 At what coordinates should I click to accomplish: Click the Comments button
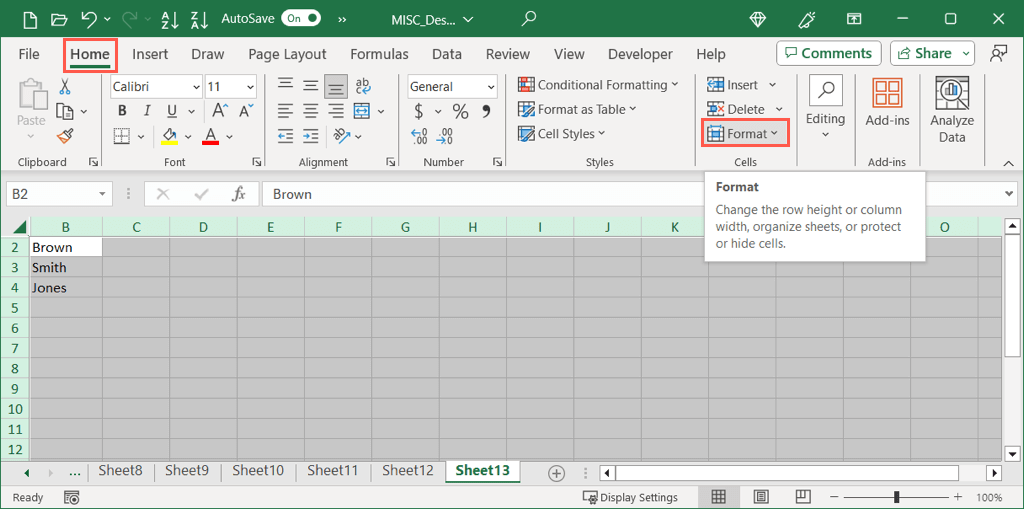tap(828, 53)
